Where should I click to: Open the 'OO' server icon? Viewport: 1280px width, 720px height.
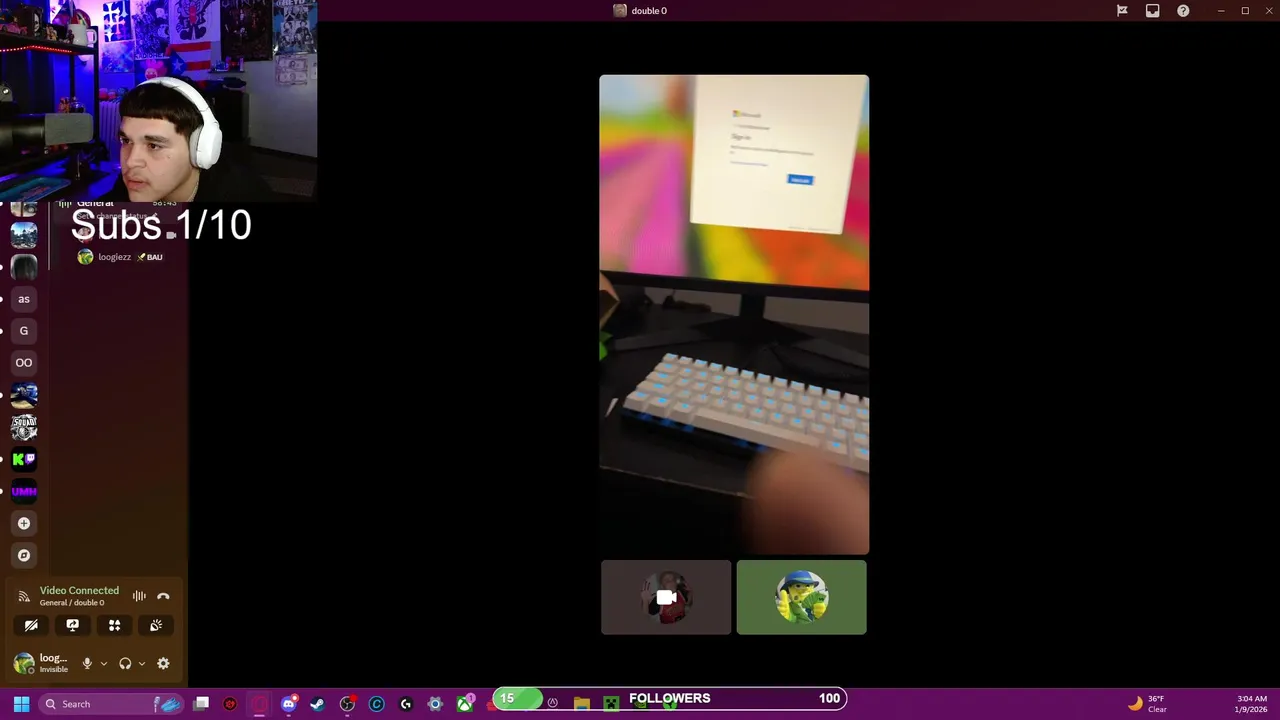[x=24, y=363]
